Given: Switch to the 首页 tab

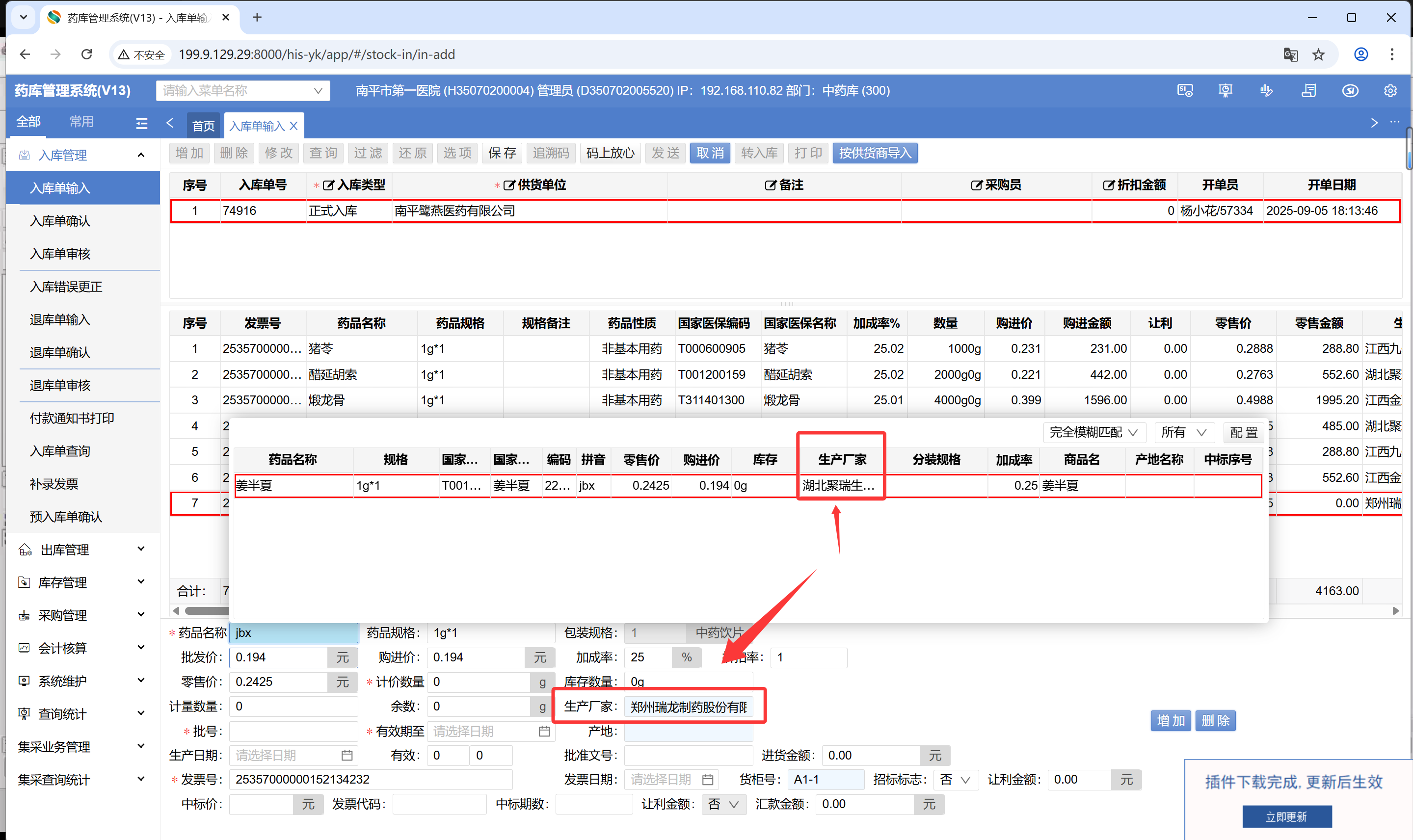Looking at the screenshot, I should (203, 126).
